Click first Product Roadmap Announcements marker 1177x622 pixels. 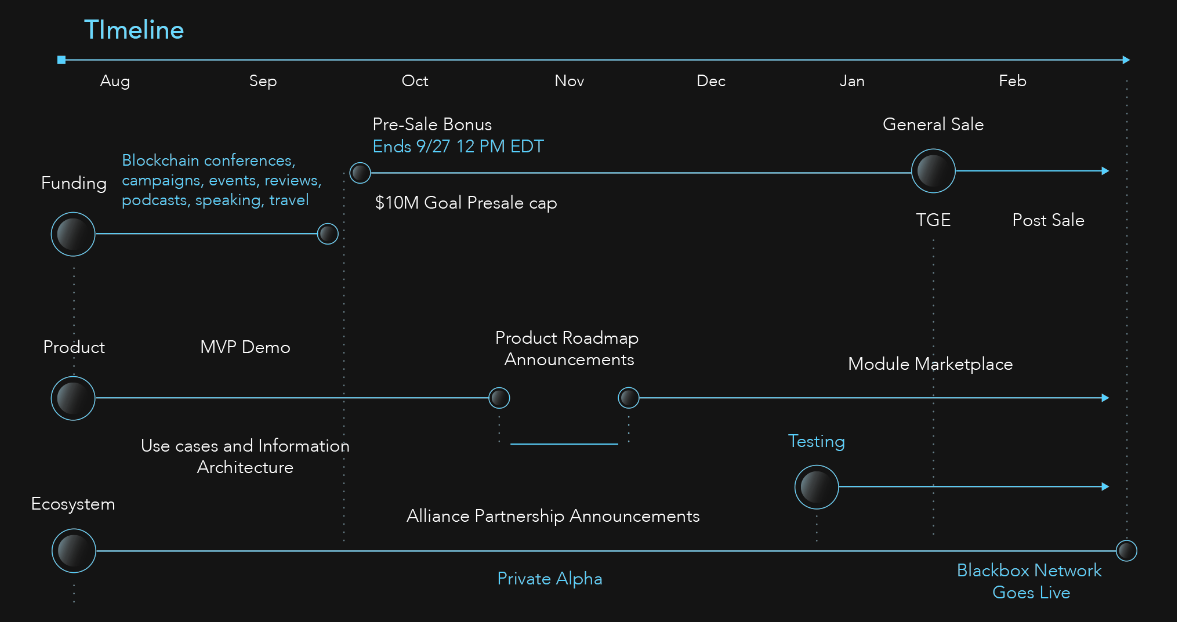(499, 398)
